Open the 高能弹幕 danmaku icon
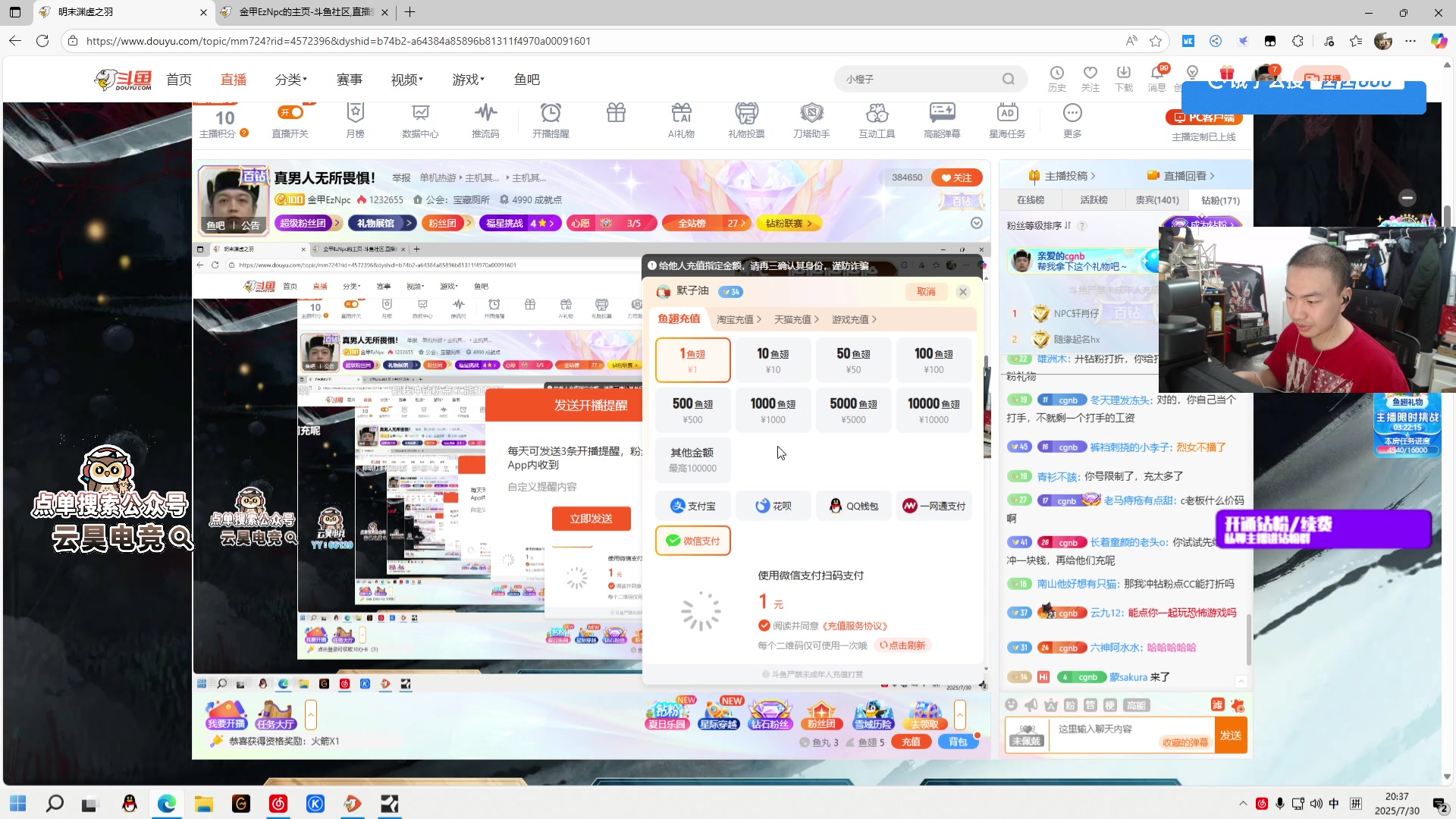The image size is (1456, 819). [942, 120]
